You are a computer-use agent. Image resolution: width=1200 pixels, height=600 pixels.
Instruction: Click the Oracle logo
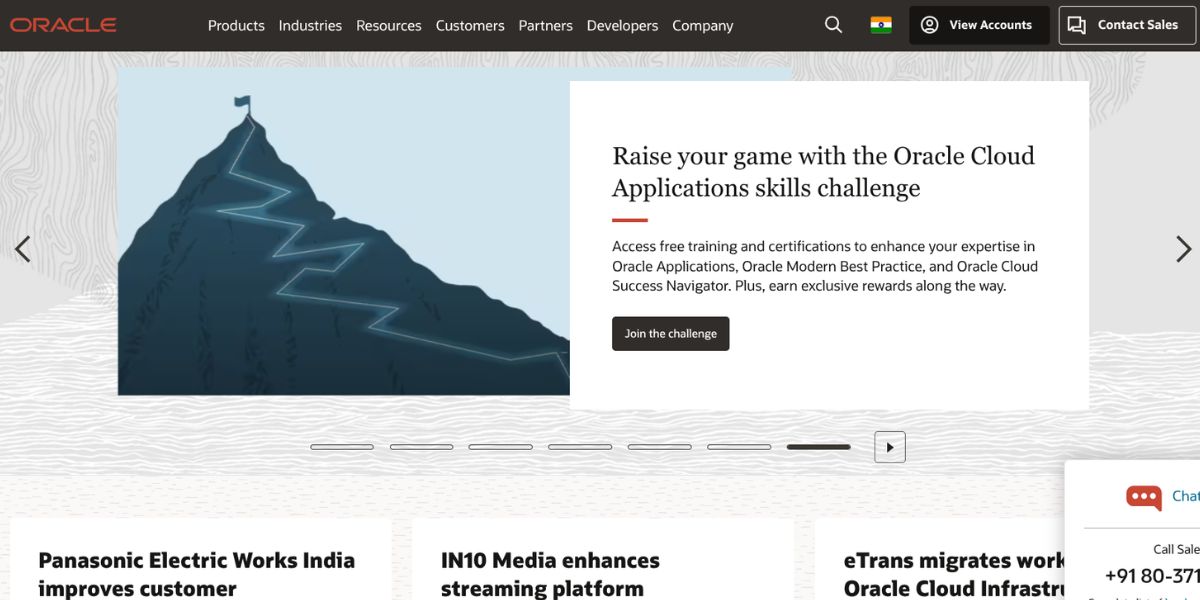pyautogui.click(x=63, y=25)
